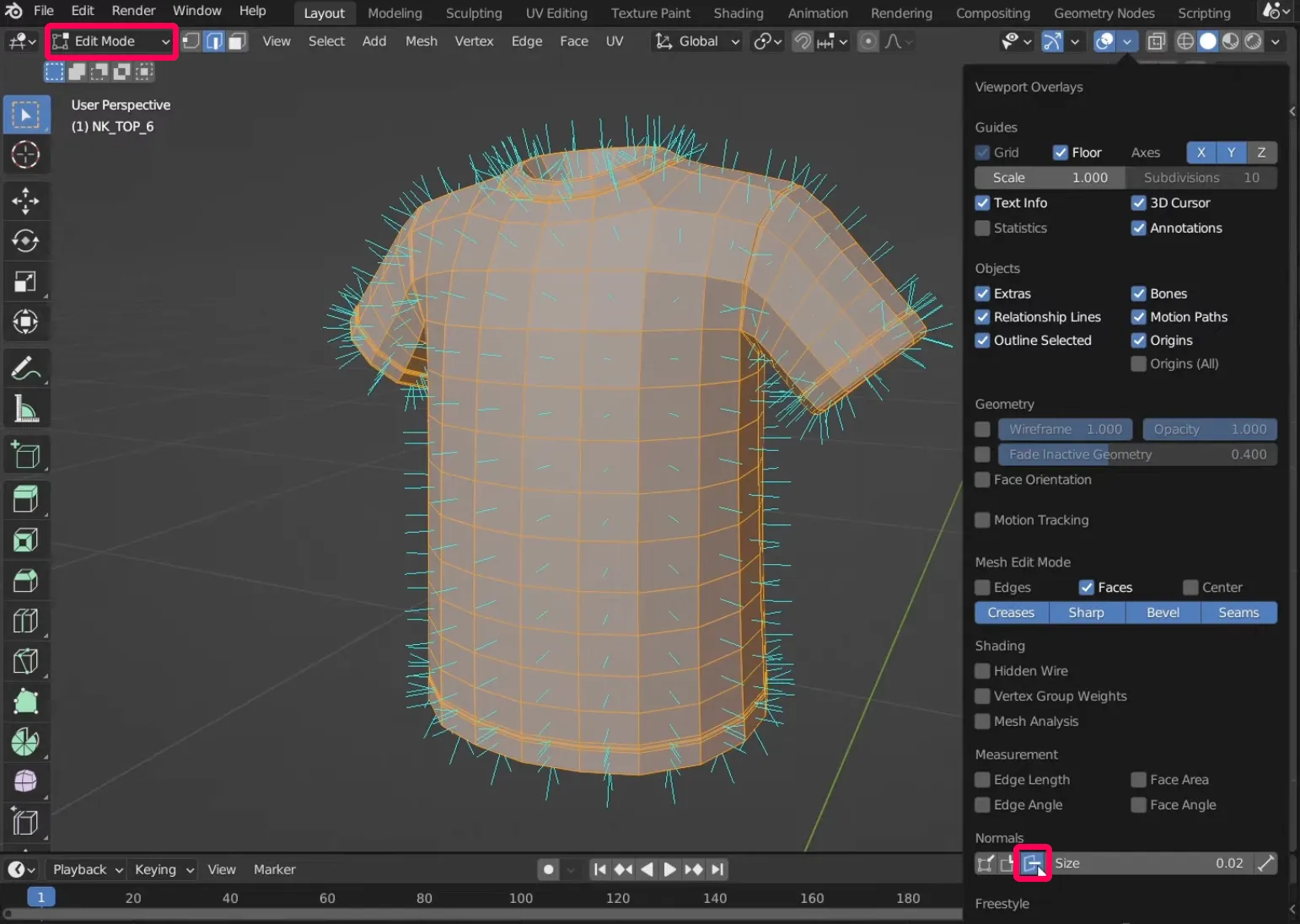Select the Spin tool
This screenshot has width=1300, height=924.
click(x=26, y=742)
